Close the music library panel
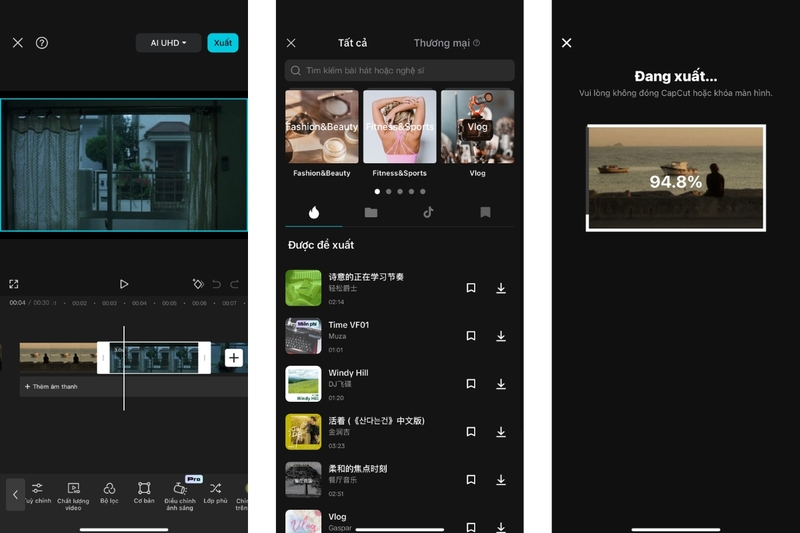Viewport: 800px width, 533px height. 291,43
